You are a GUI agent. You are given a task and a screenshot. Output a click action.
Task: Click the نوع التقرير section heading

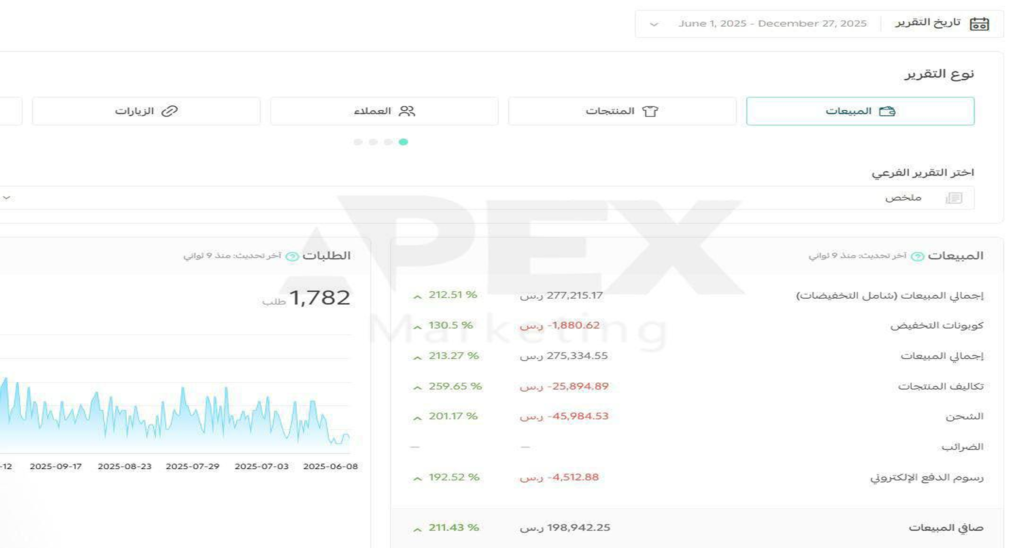[x=939, y=74]
